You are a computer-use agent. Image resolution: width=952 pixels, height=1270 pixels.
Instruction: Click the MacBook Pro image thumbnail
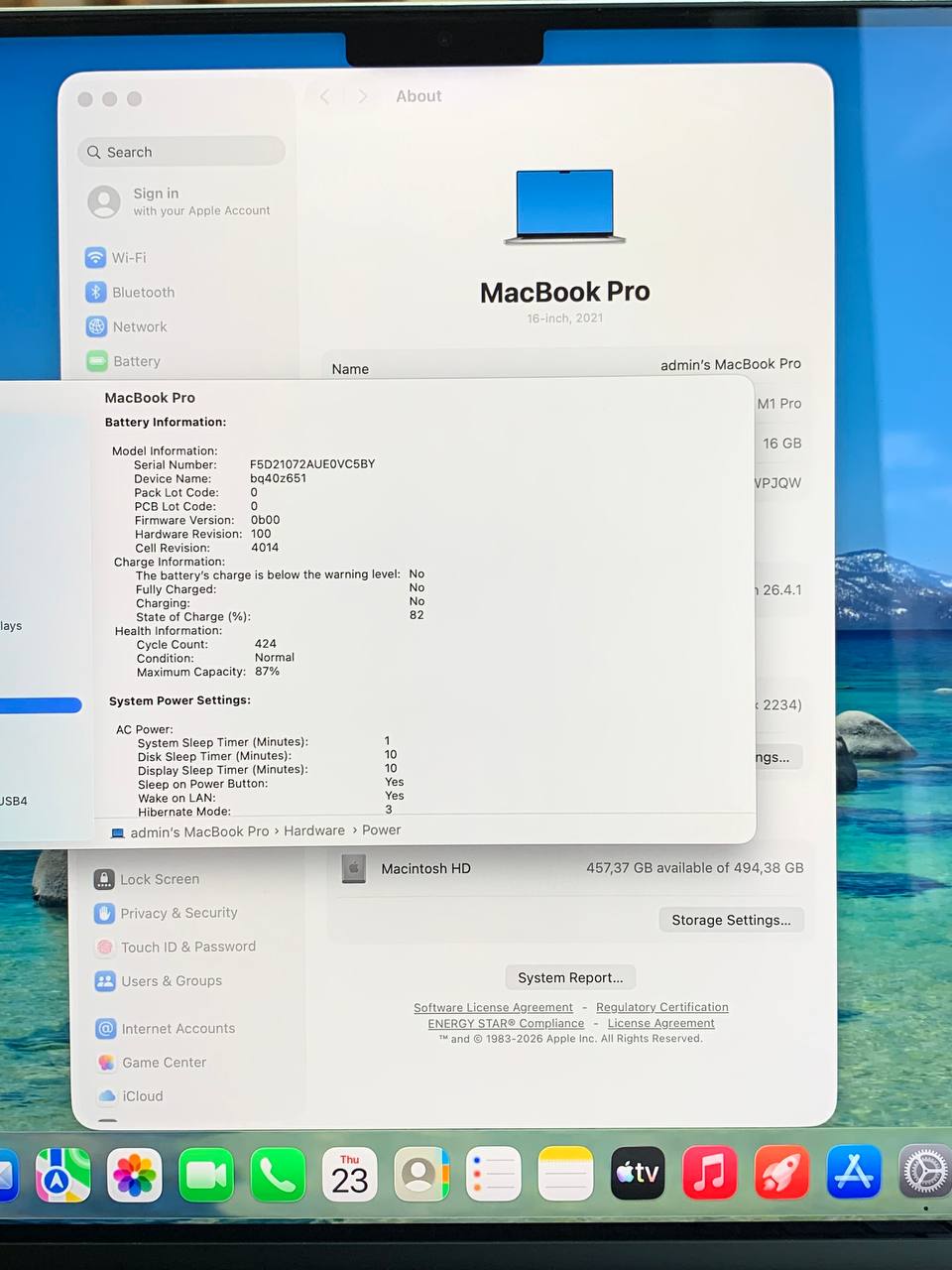(x=565, y=206)
